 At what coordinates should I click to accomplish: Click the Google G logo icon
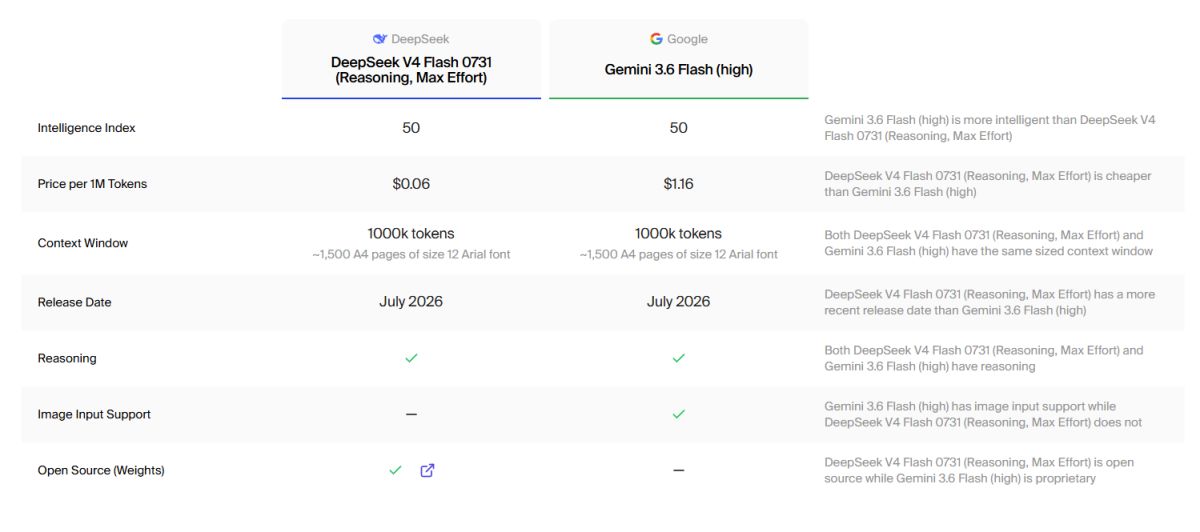[x=656, y=39]
